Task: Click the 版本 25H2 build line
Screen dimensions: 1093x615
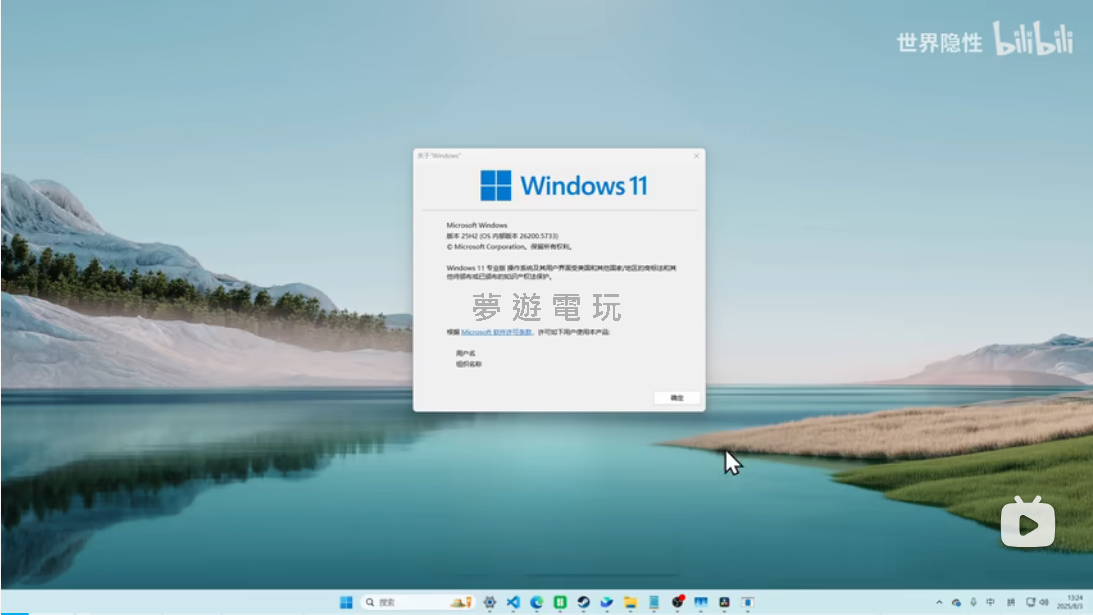Action: pyautogui.click(x=502, y=236)
